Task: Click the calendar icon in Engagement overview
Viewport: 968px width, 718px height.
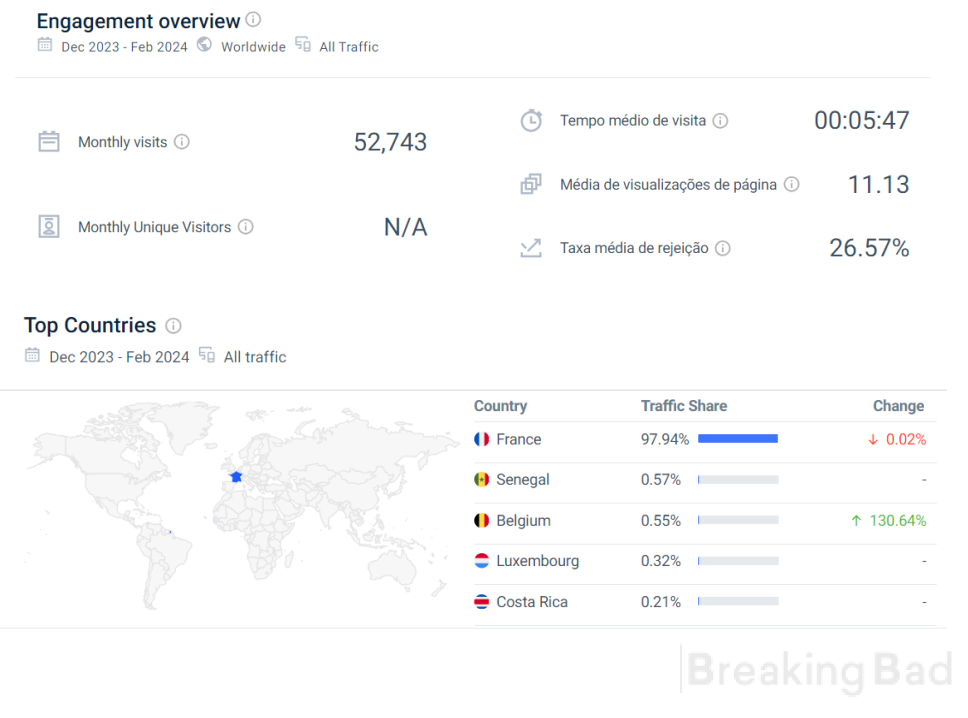Action: coord(44,44)
